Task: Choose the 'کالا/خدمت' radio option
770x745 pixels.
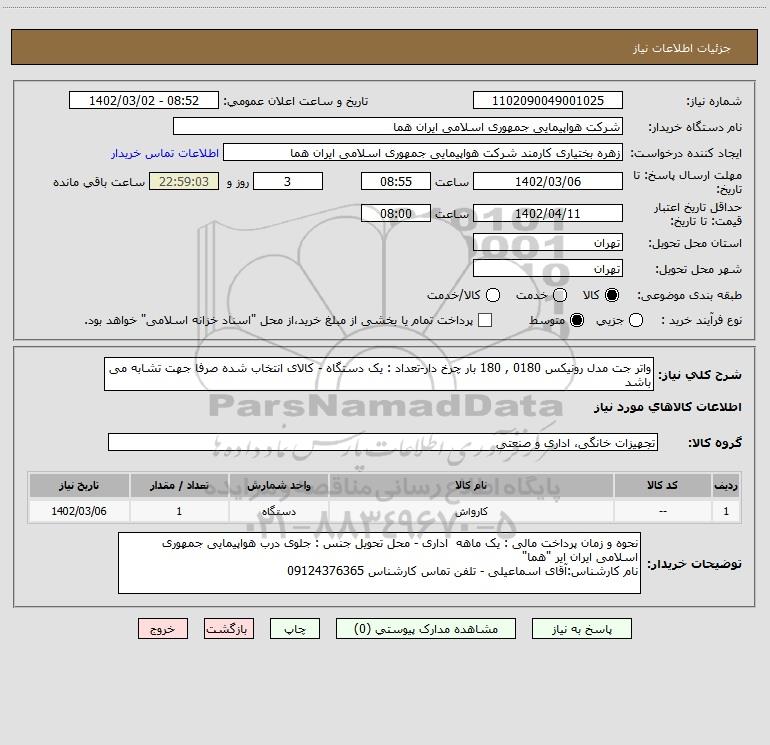Action: [x=490, y=295]
